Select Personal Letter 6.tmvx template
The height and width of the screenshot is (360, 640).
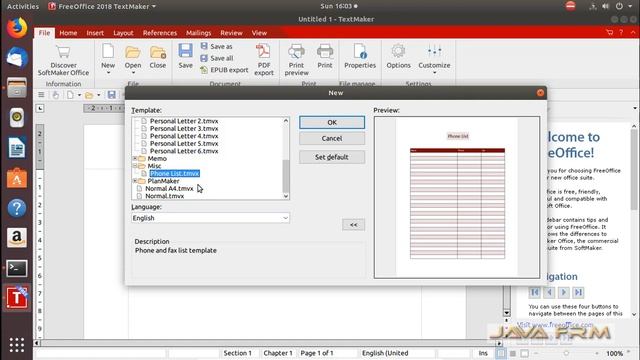[x=184, y=151]
